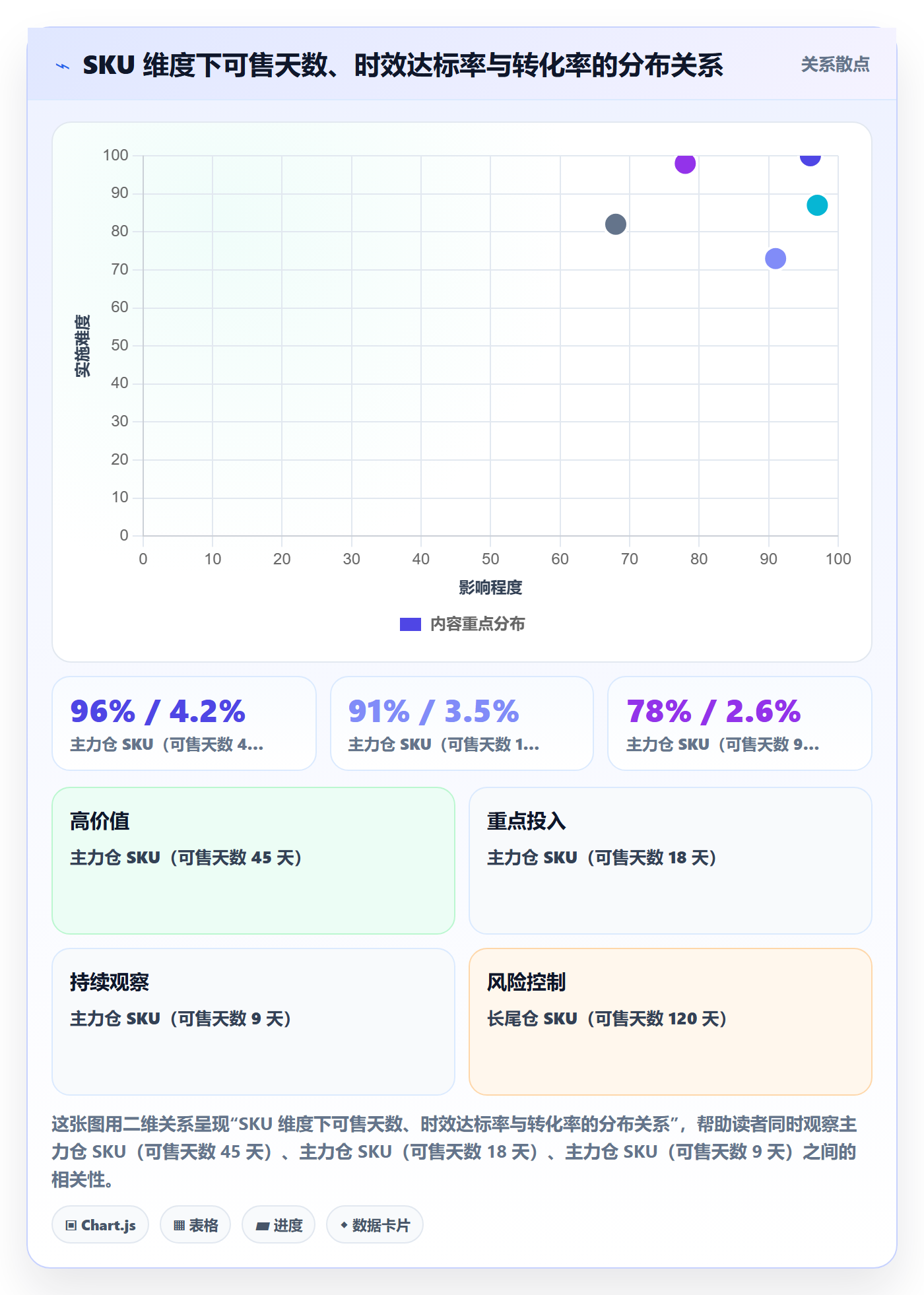
Task: Click the 表格 chip
Action: [x=195, y=1225]
